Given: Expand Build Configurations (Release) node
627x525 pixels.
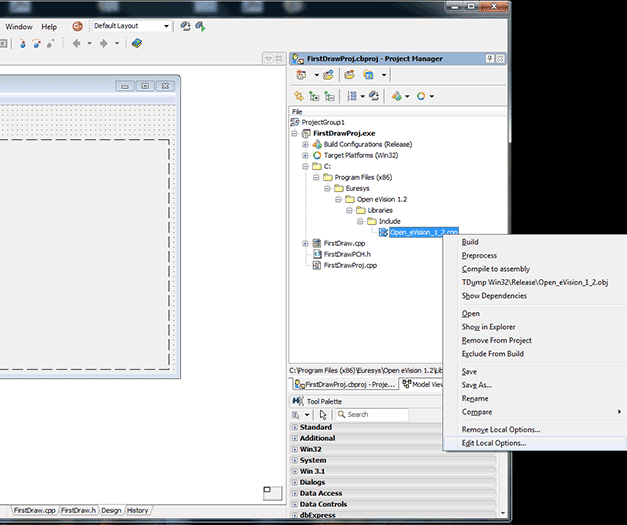Looking at the screenshot, I should click(305, 144).
